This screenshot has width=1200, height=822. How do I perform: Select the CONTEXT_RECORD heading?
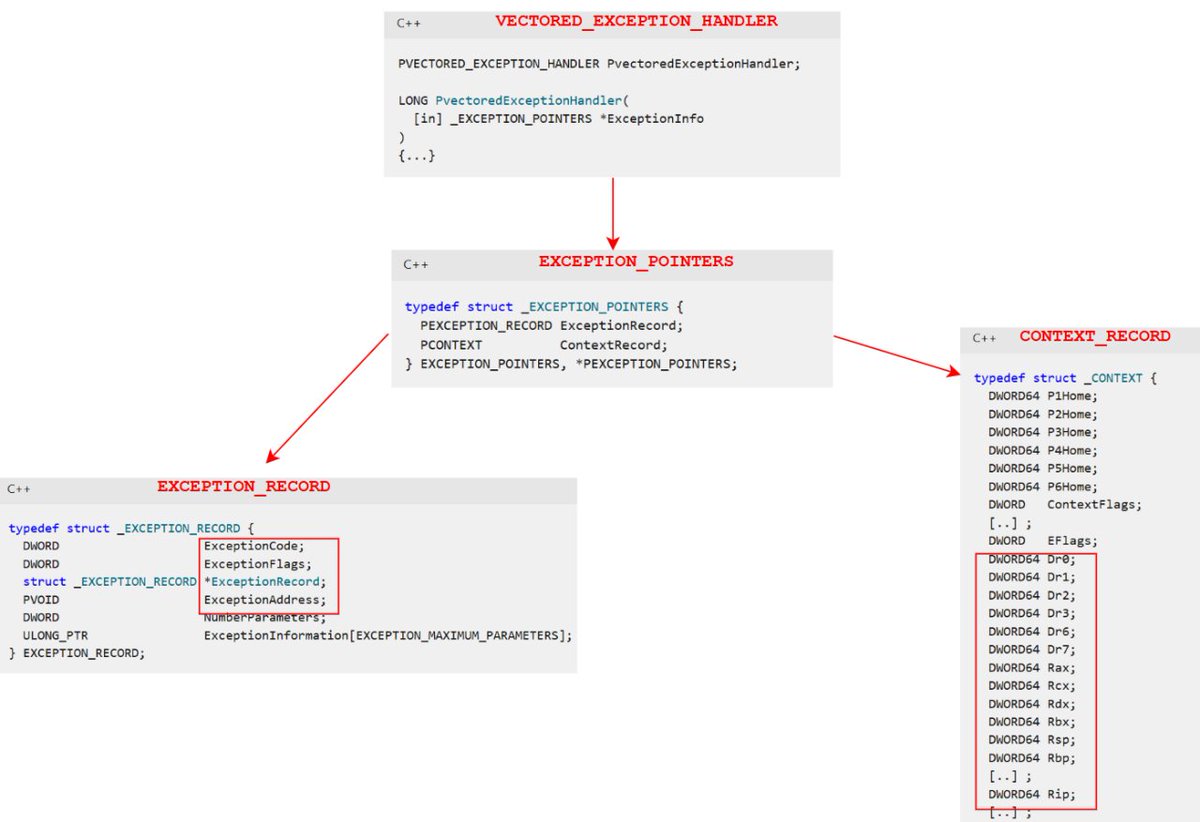coord(1097,336)
